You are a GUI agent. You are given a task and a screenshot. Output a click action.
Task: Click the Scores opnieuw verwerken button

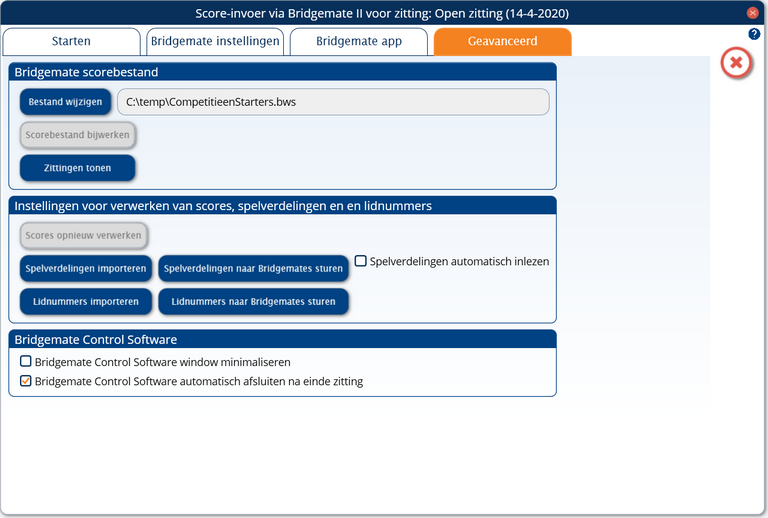pos(83,235)
